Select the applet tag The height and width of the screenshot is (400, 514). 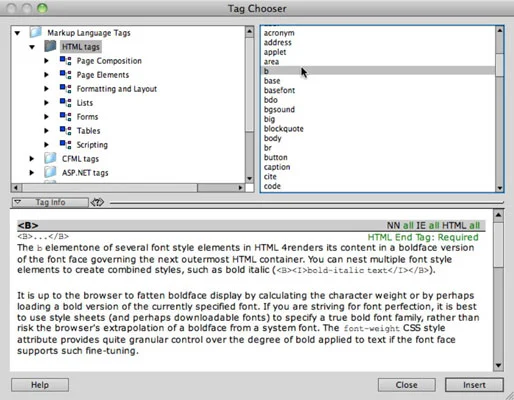click(275, 52)
